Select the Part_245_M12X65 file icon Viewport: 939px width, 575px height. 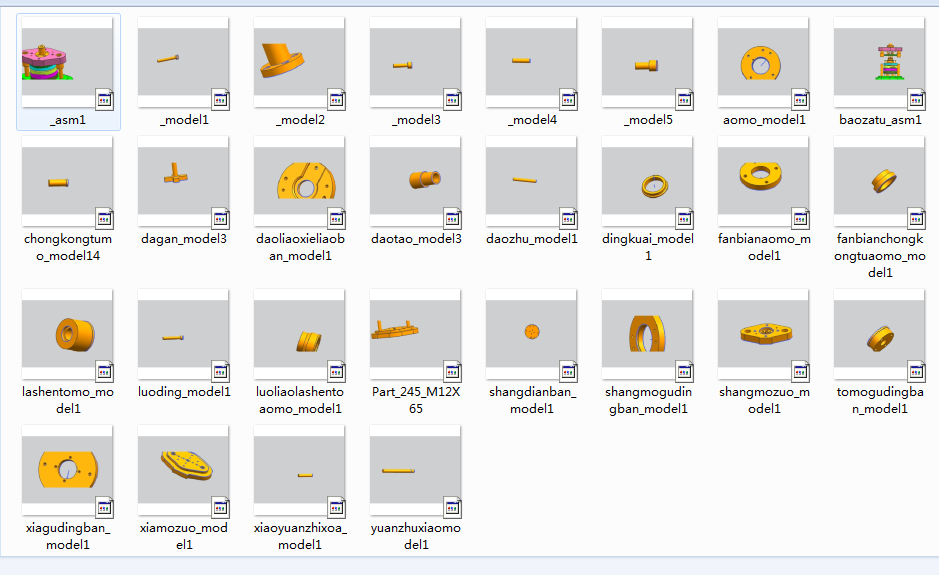(x=416, y=335)
